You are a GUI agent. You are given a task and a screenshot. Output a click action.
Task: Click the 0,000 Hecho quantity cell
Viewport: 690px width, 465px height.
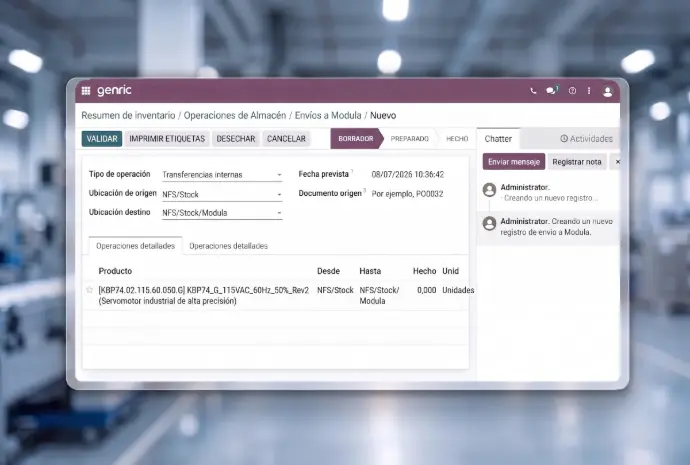(x=426, y=290)
